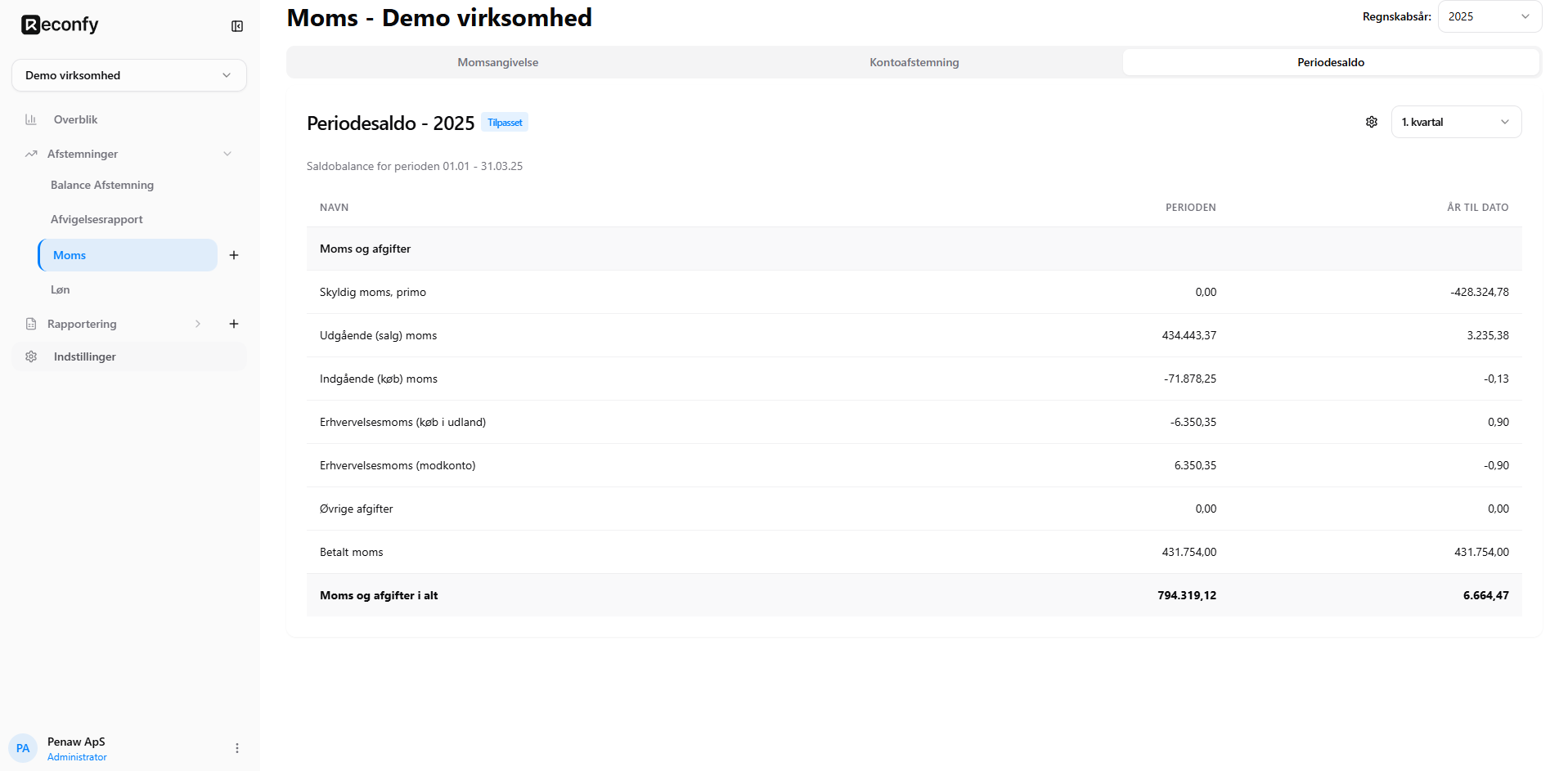
Task: Select the Udgående (salg) moms row
Action: tap(914, 335)
